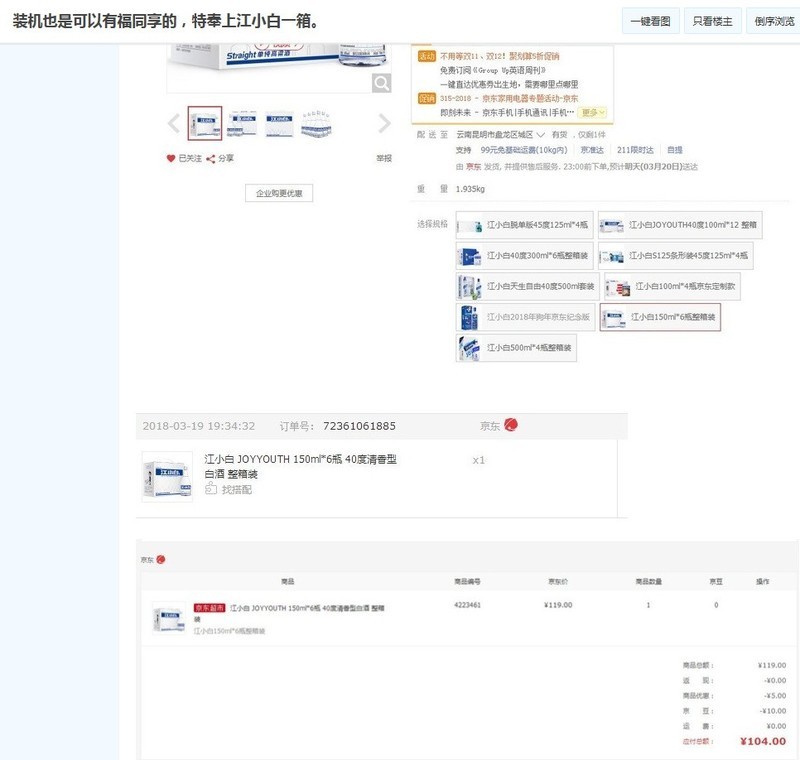Click the 促销 orange tag
The height and width of the screenshot is (760, 800).
click(x=427, y=98)
